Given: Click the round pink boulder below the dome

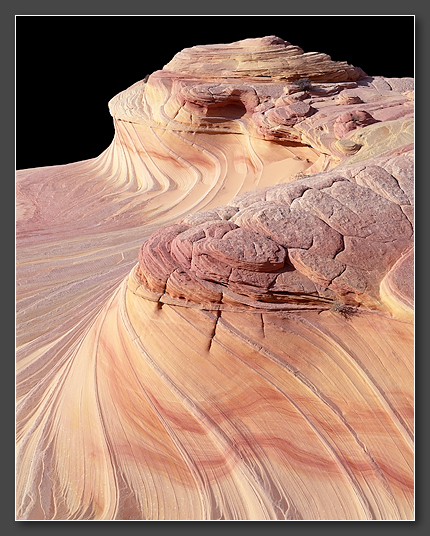Looking at the screenshot, I should click(355, 122).
